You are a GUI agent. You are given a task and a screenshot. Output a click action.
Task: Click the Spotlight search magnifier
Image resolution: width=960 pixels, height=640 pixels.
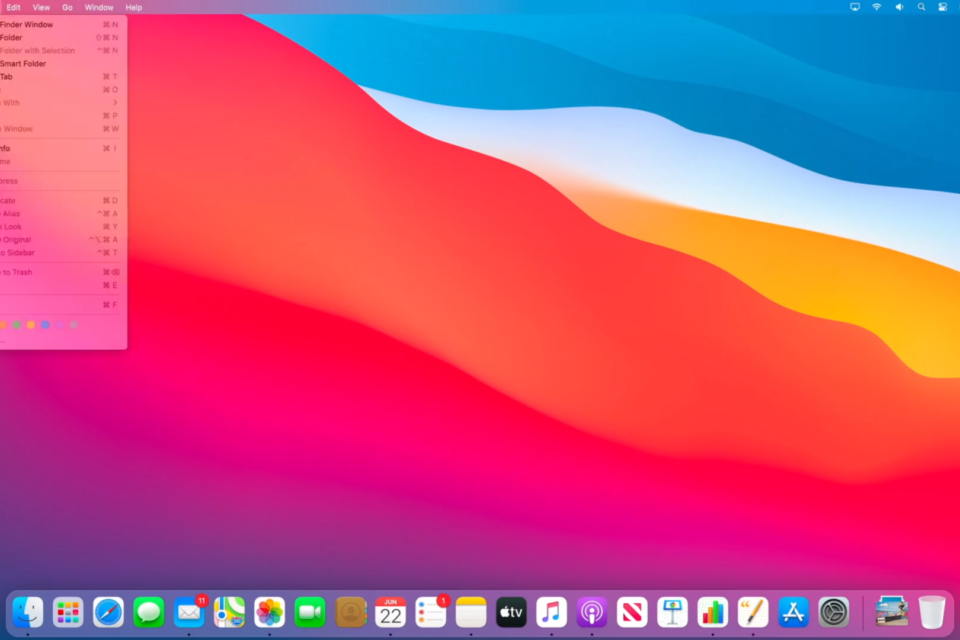pyautogui.click(x=921, y=7)
